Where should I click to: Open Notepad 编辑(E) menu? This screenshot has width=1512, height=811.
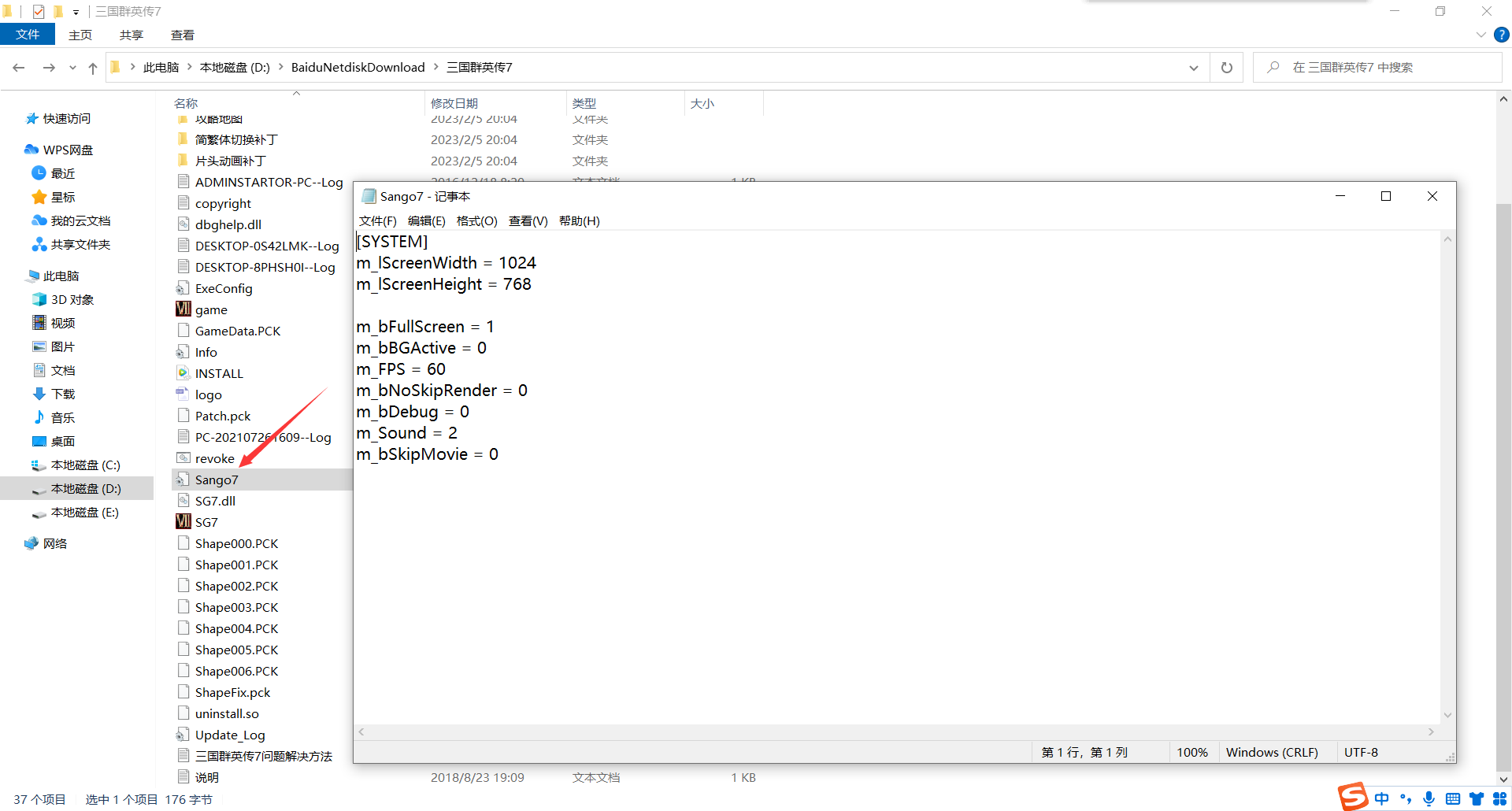(427, 221)
